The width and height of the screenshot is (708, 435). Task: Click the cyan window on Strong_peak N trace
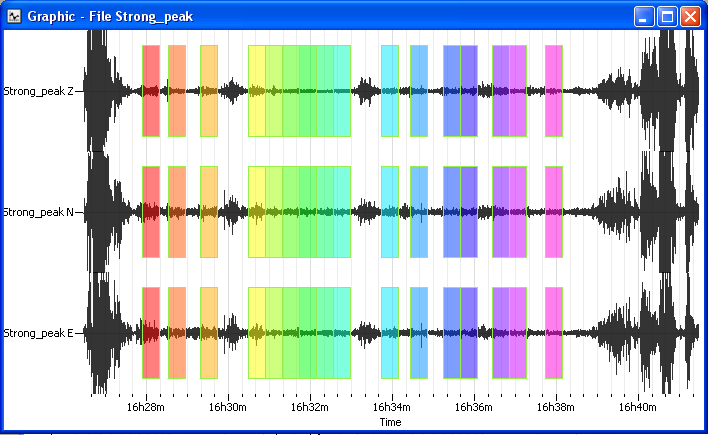tap(390, 212)
